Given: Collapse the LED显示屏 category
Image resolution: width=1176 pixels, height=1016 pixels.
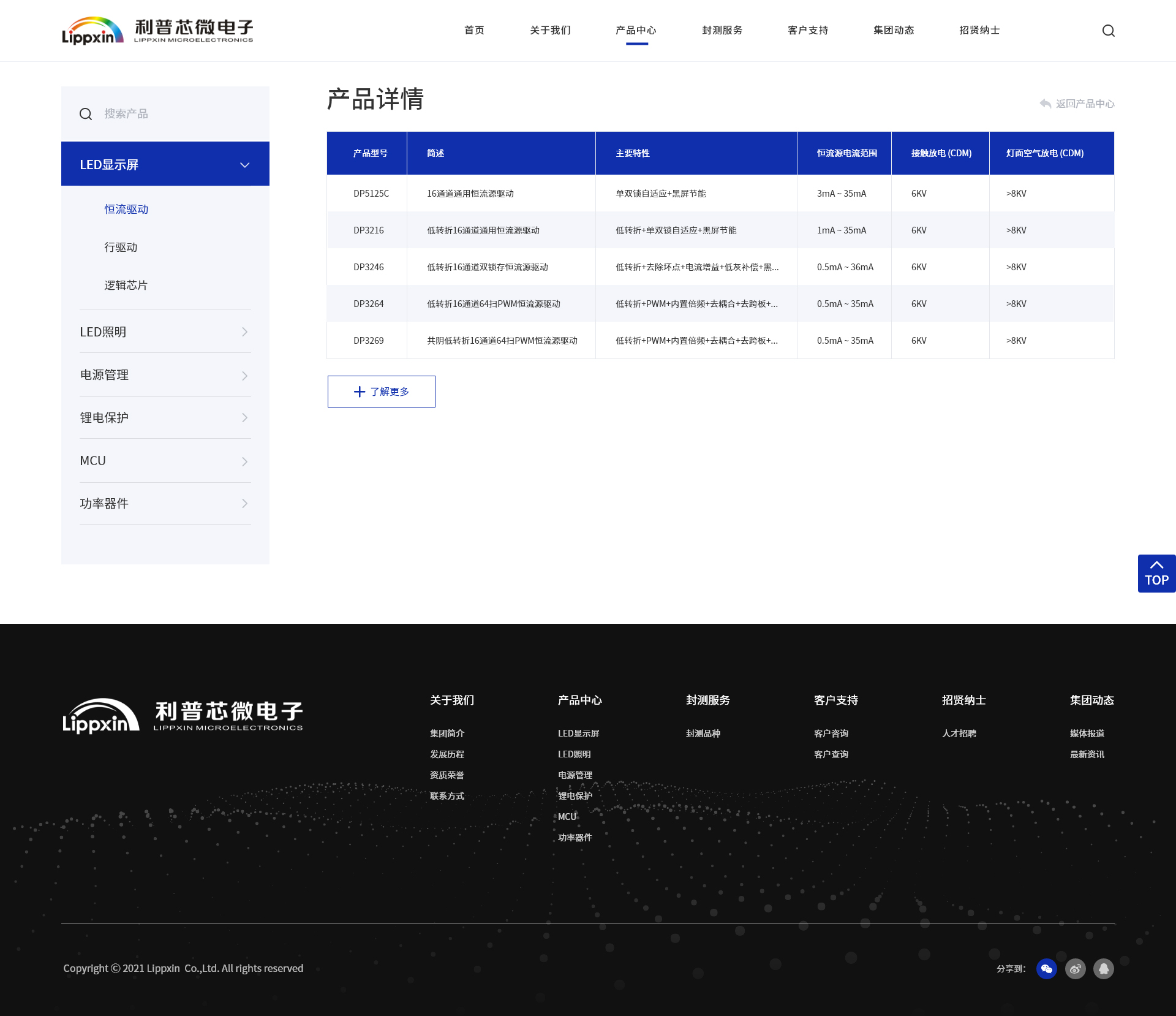Looking at the screenshot, I should 244,165.
